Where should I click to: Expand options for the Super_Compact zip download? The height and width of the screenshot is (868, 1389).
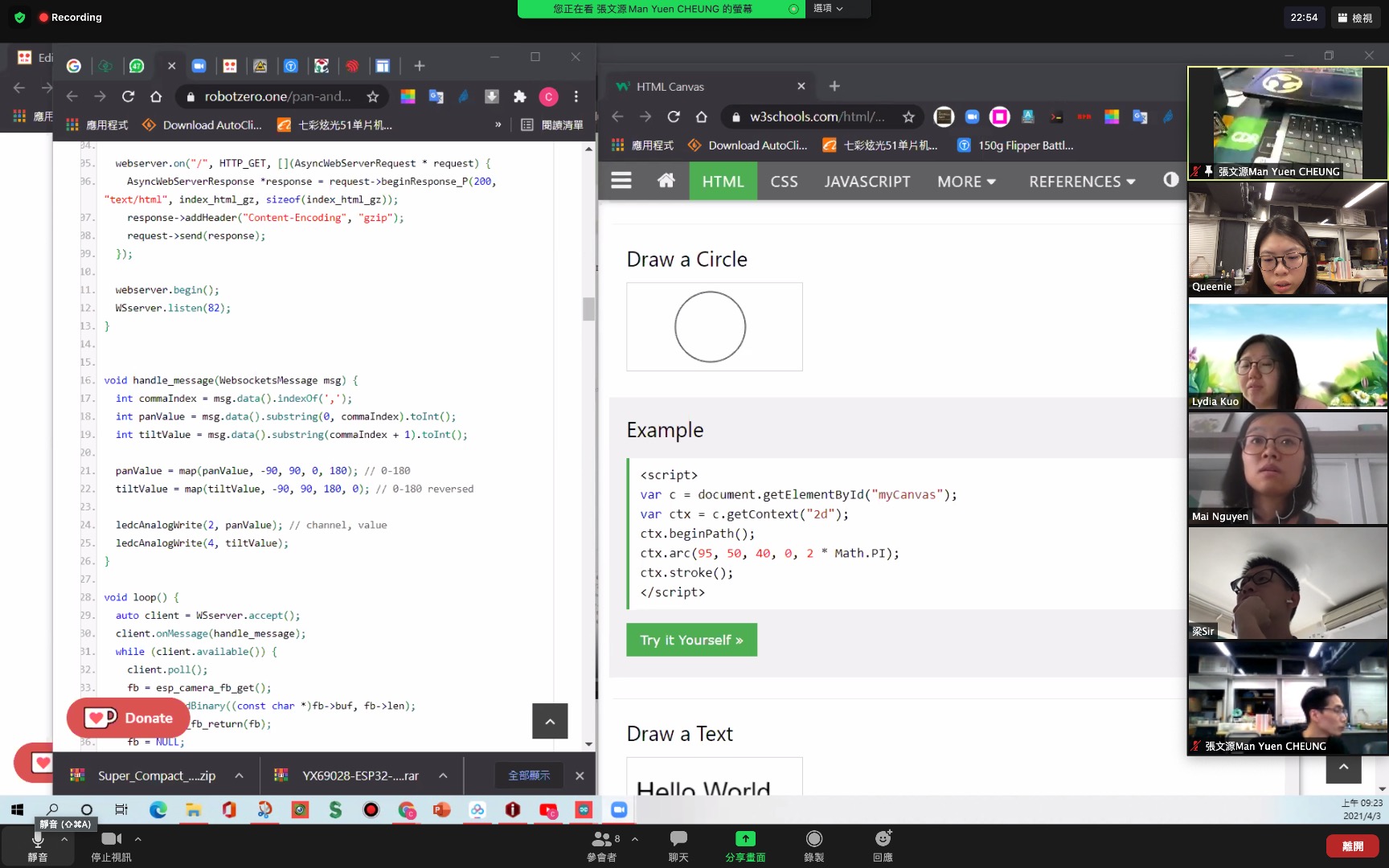point(239,776)
